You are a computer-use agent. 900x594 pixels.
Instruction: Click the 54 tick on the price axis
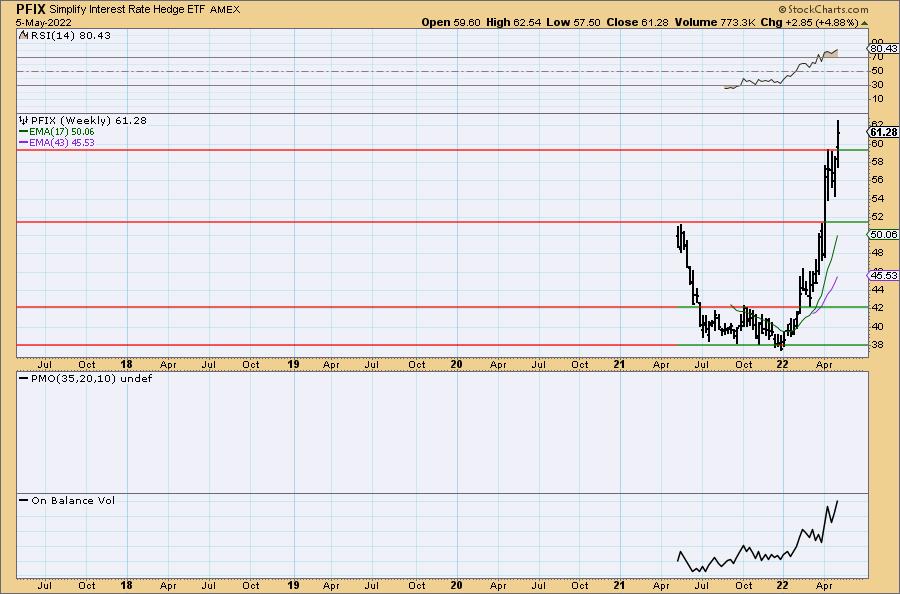click(878, 199)
